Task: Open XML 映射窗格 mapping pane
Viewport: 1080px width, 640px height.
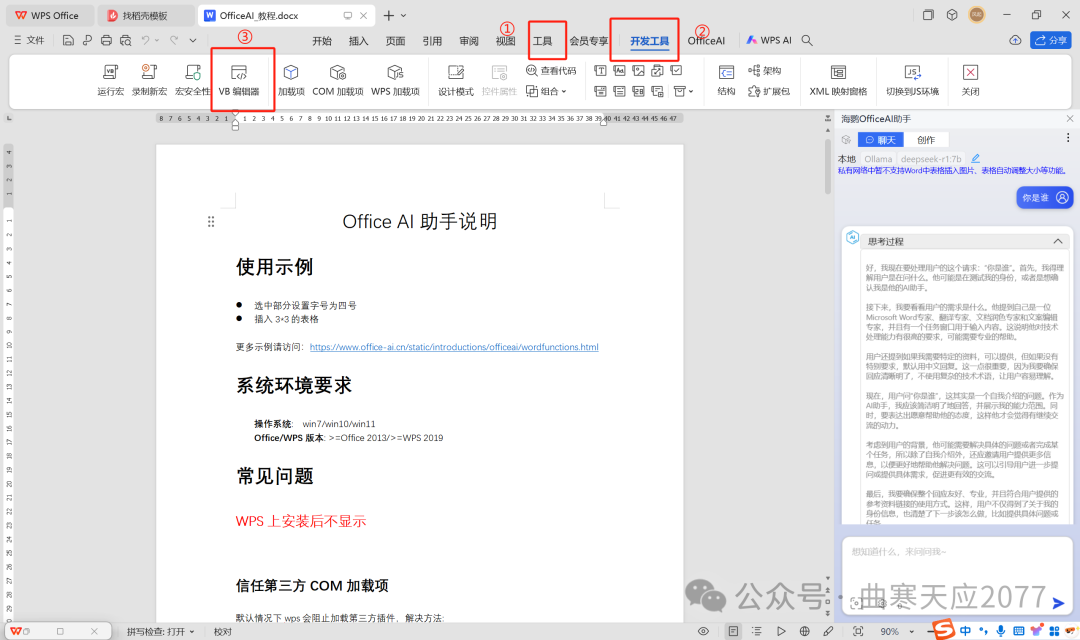Action: pyautogui.click(x=838, y=80)
